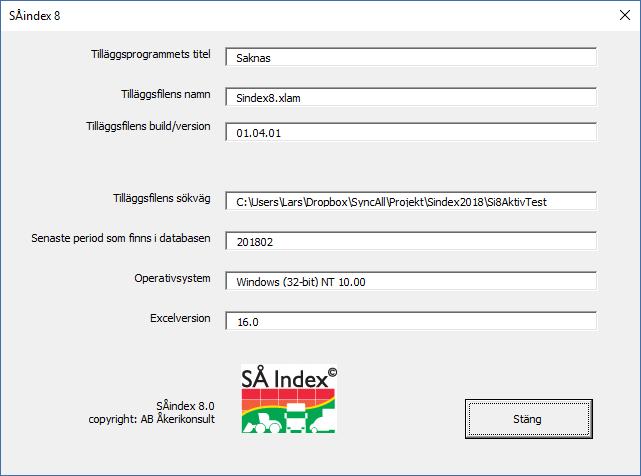This screenshot has height=476, width=641.
Task: Click the add-in path field starting C:\Users
Action: coord(411,201)
